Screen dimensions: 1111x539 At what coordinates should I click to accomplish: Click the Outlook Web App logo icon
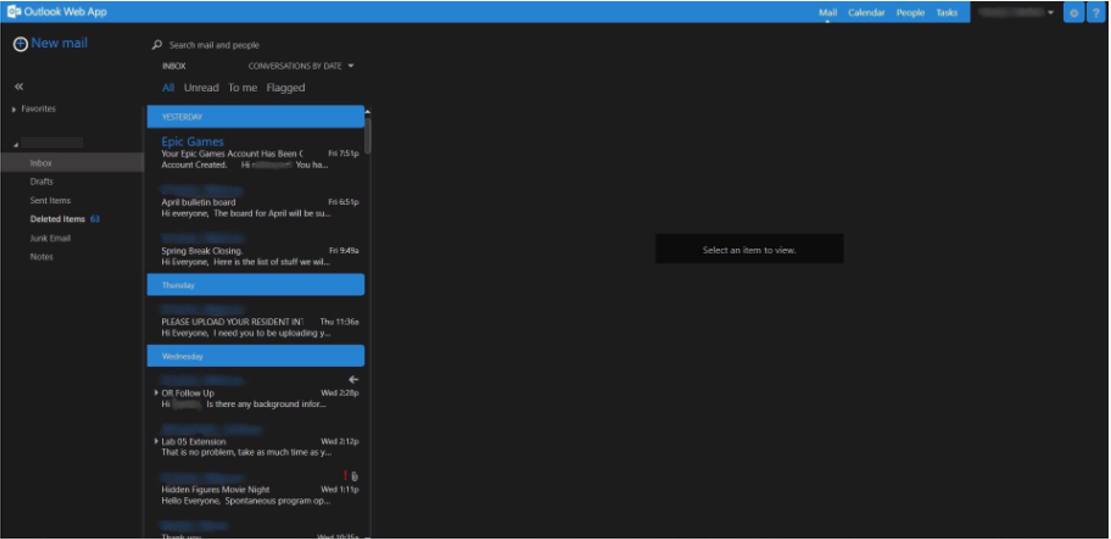13,11
